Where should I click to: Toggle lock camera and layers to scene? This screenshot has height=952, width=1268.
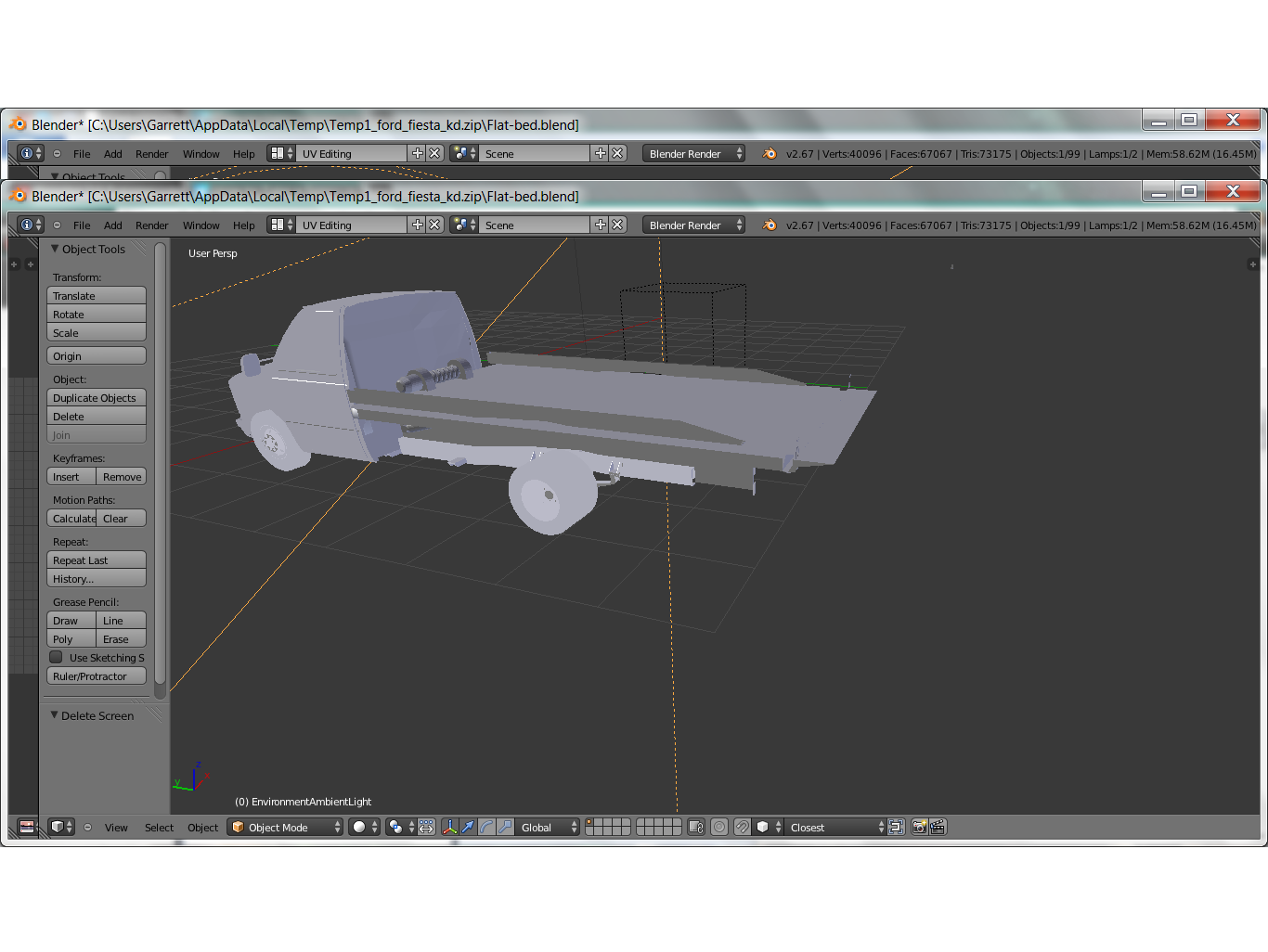(696, 827)
